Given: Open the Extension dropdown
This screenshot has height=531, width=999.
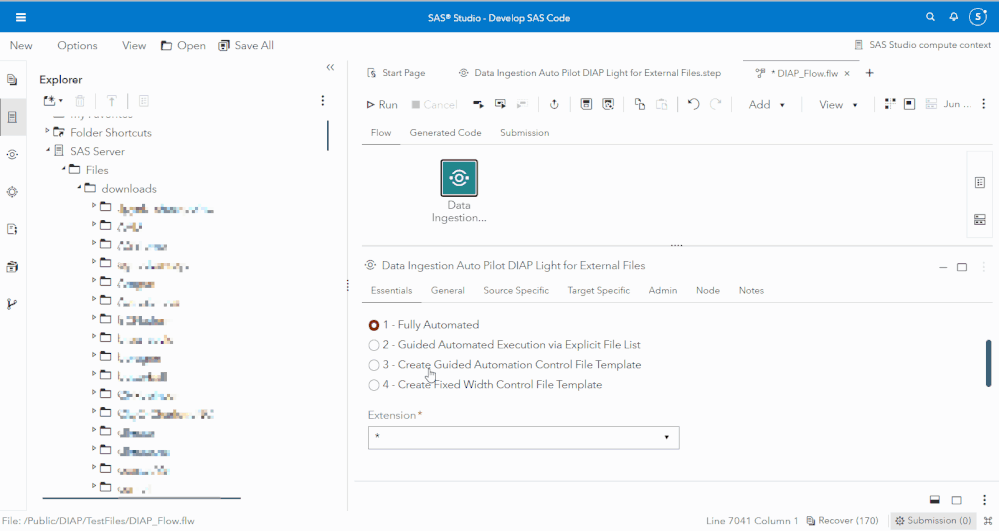Looking at the screenshot, I should [x=524, y=438].
